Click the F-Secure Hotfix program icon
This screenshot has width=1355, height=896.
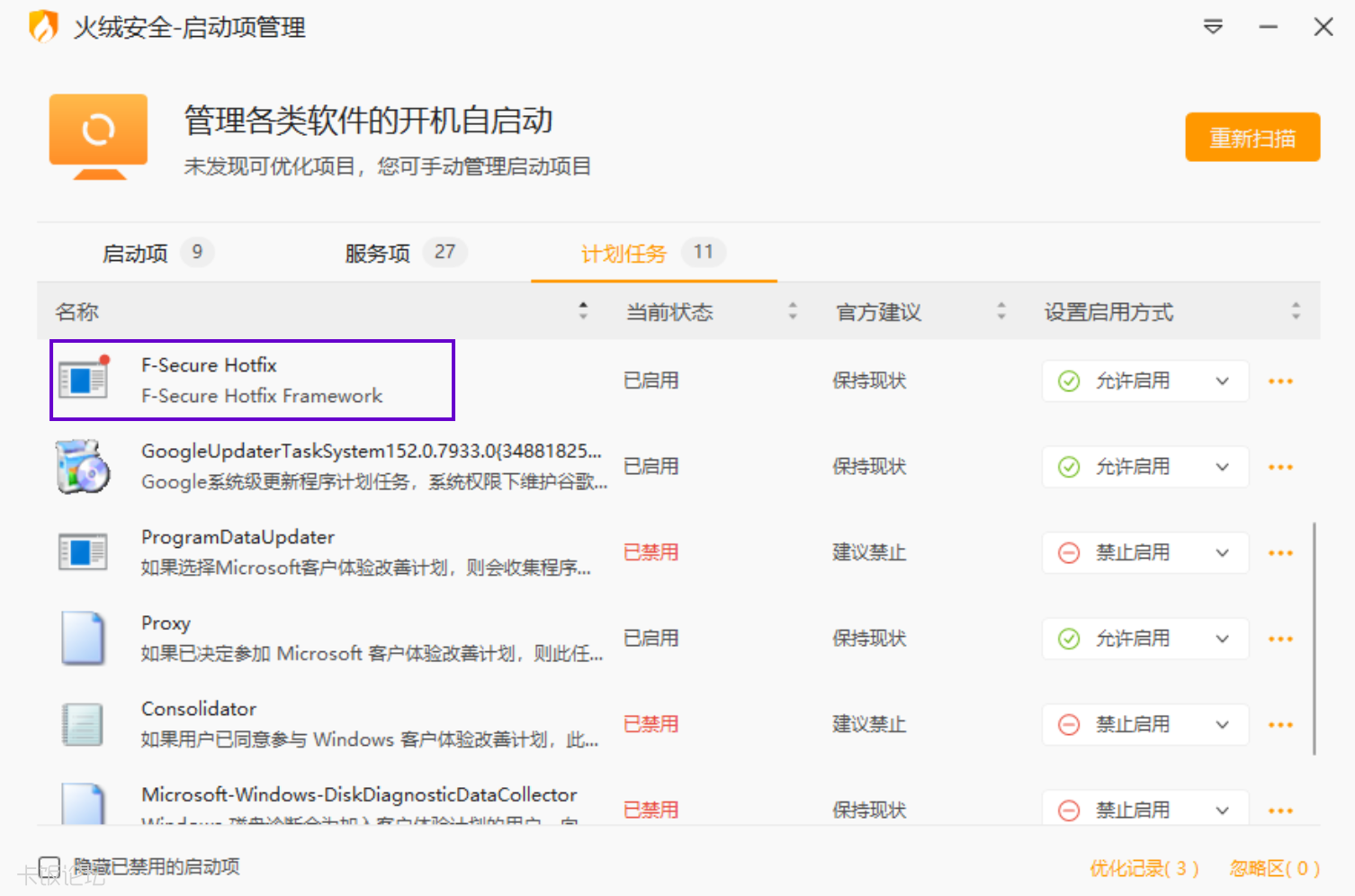click(84, 377)
